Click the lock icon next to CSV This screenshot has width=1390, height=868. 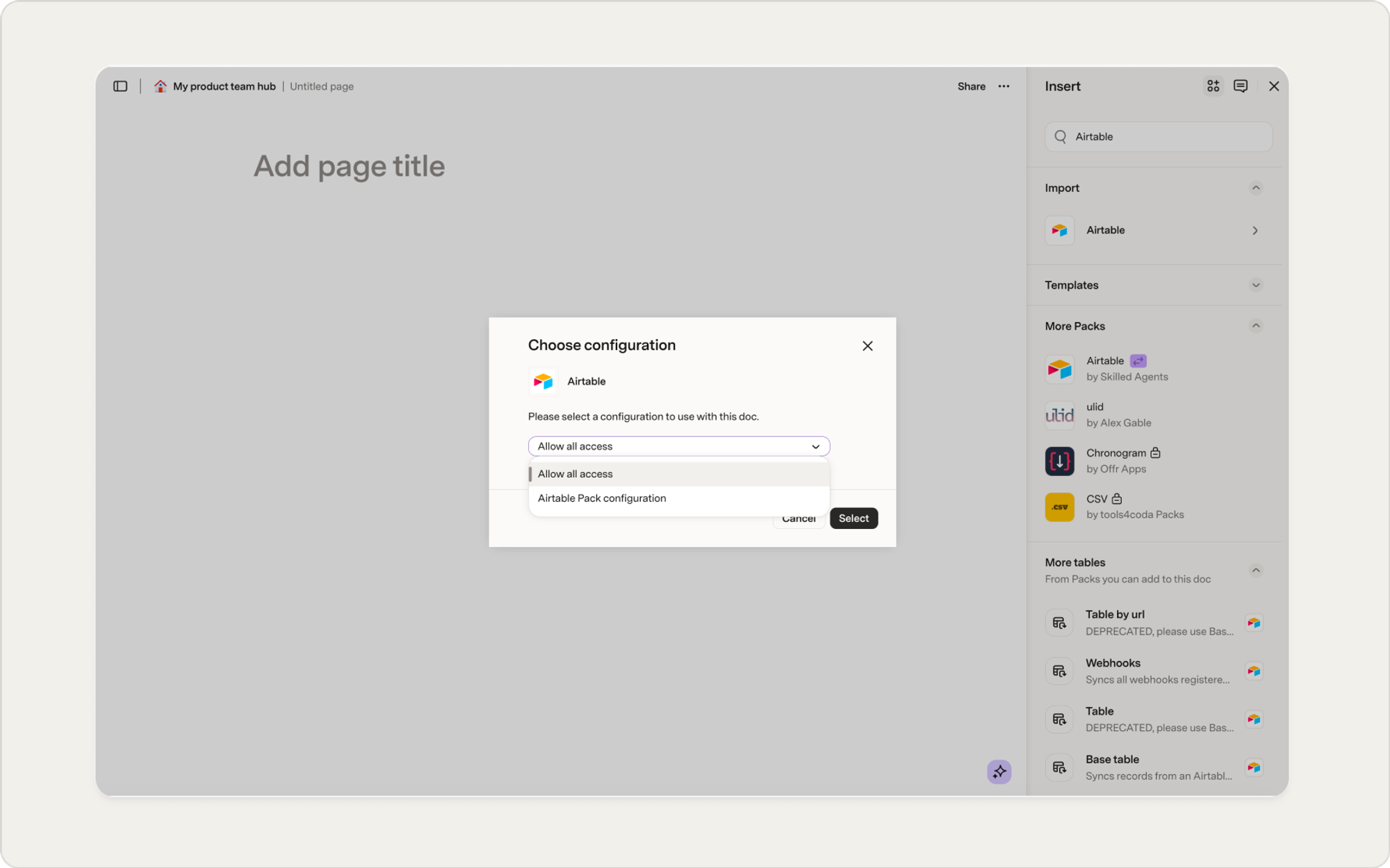click(1117, 498)
